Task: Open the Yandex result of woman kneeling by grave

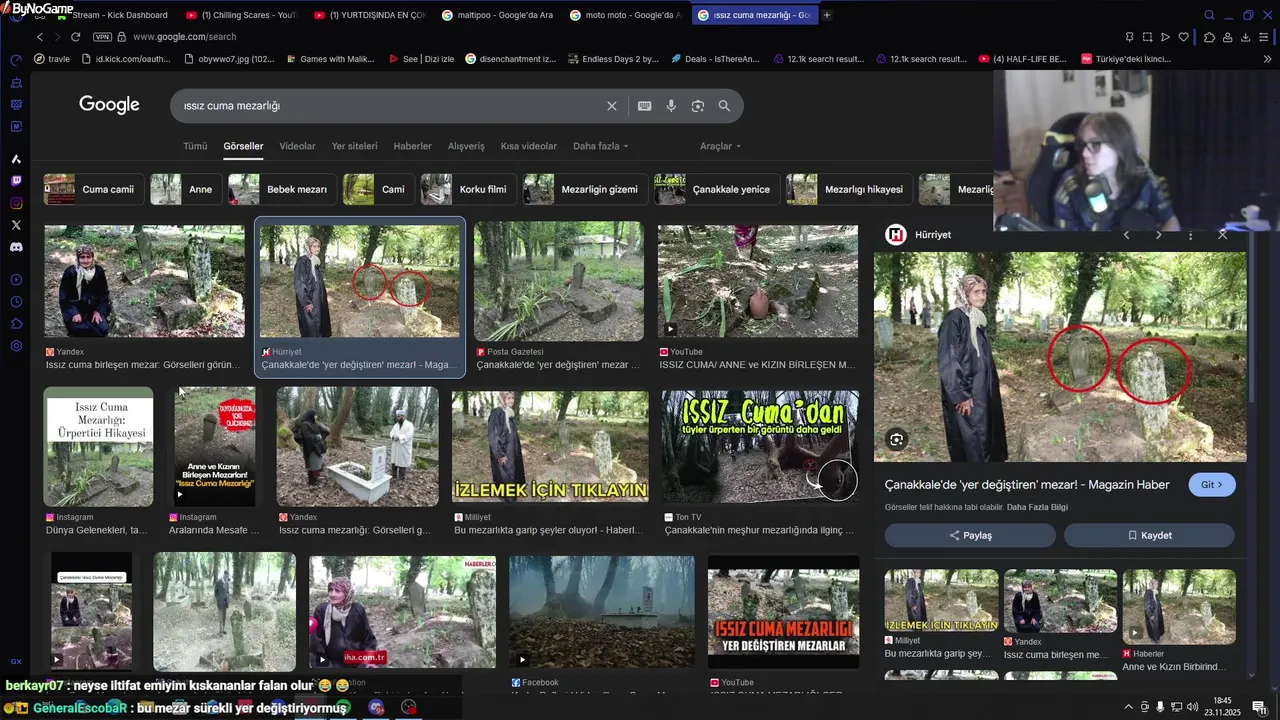Action: 144,281
